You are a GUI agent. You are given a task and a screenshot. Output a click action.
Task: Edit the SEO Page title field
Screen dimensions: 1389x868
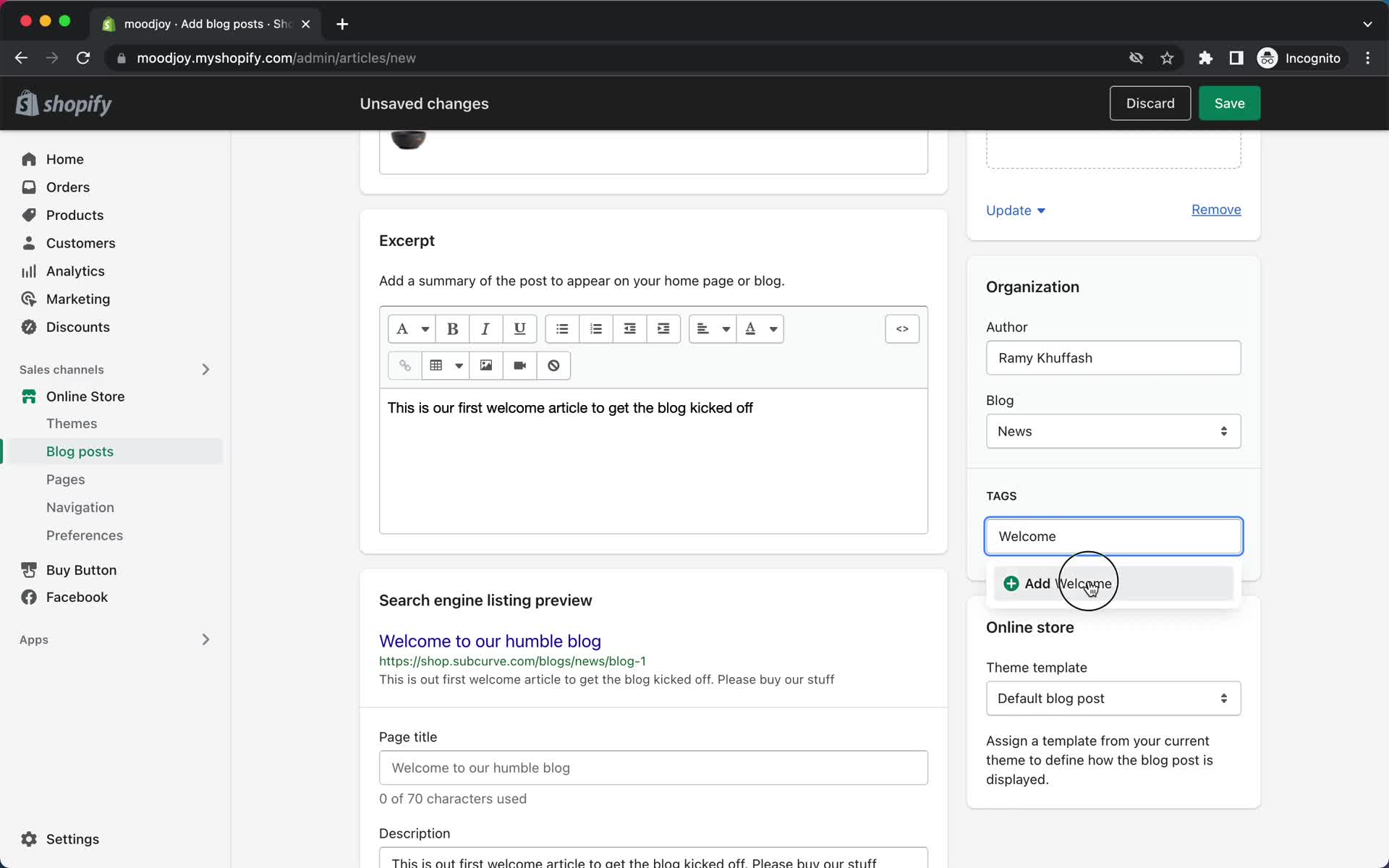pos(653,767)
